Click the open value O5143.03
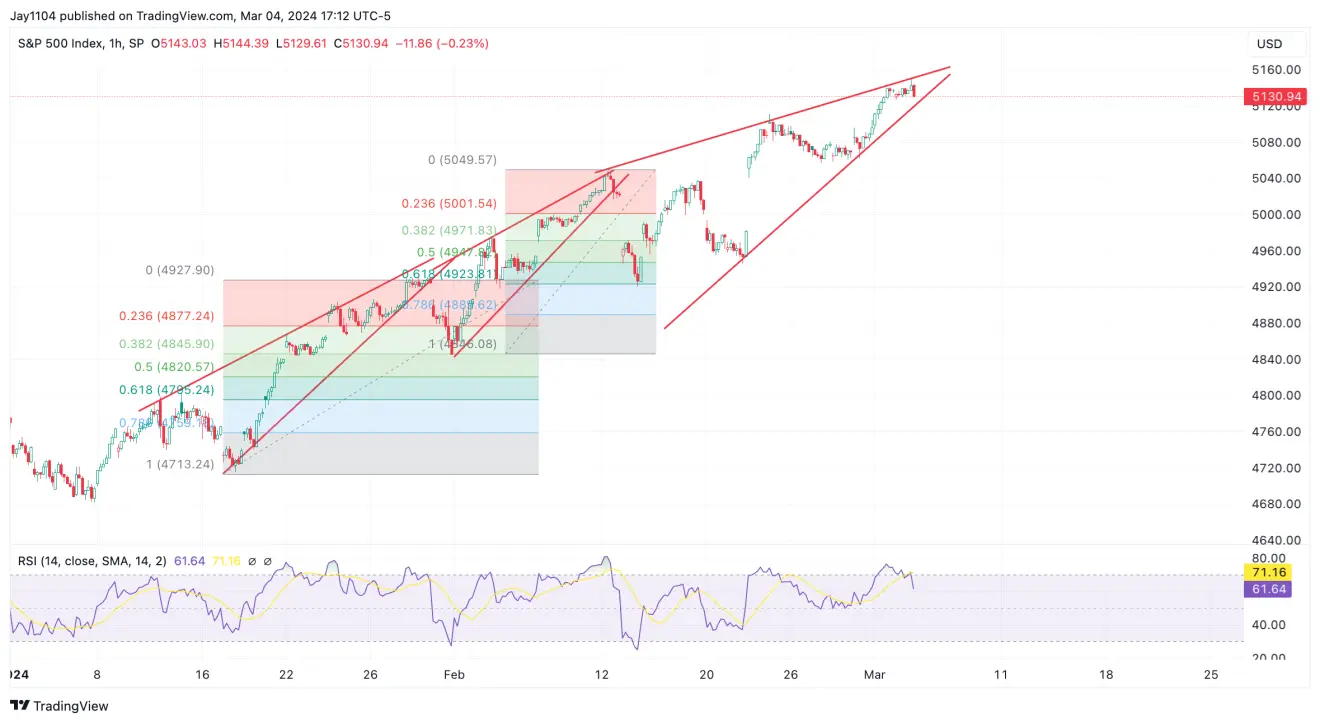The image size is (1320, 723). click(179, 43)
